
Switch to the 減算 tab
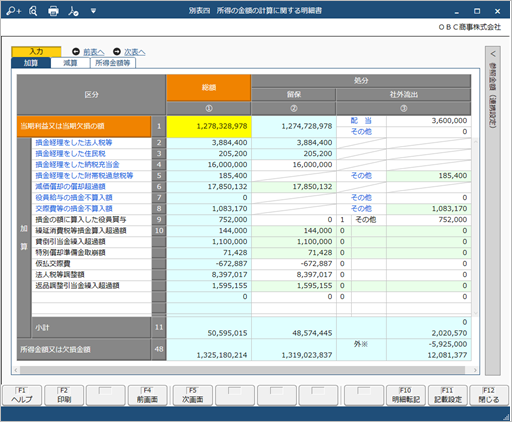(x=70, y=63)
